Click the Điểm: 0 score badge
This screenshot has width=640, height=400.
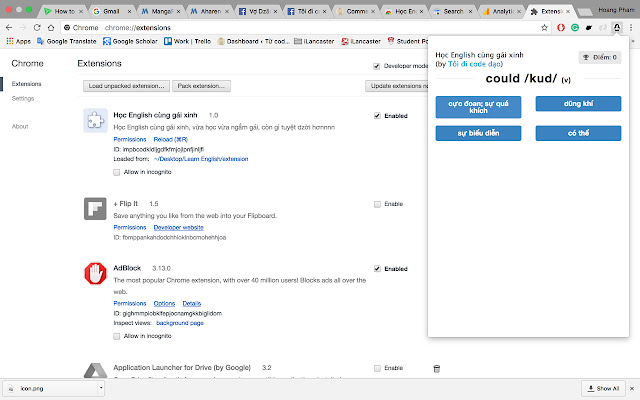[600, 57]
